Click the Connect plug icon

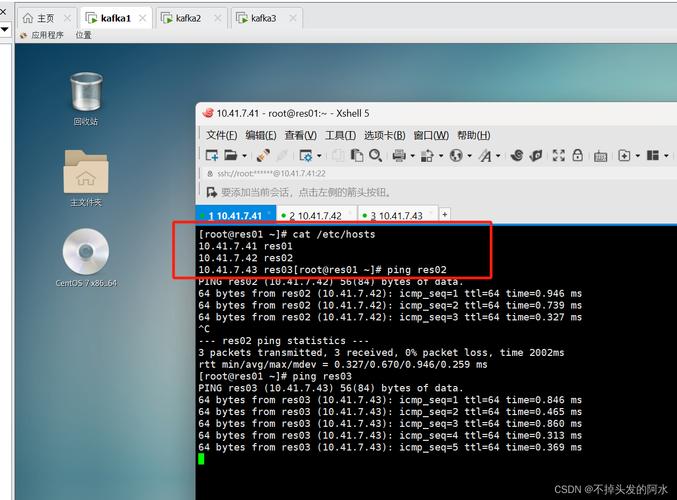[263, 155]
